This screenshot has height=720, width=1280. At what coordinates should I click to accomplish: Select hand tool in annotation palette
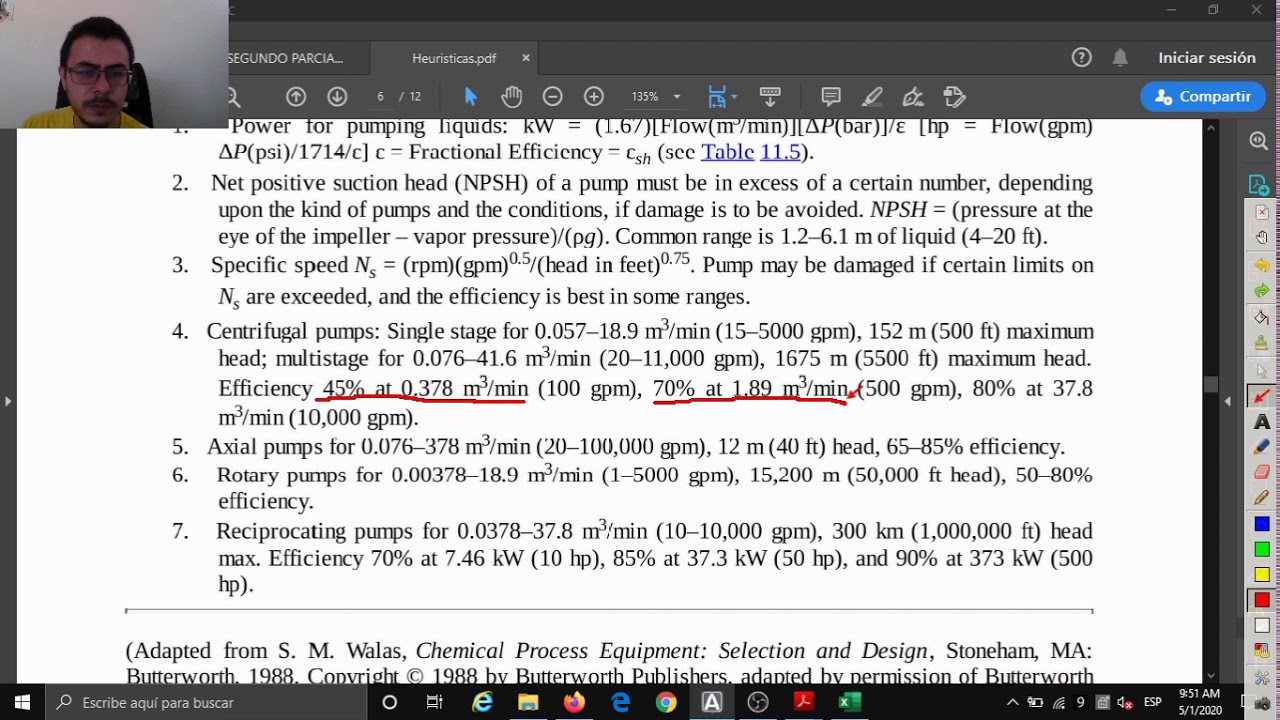point(1262,238)
